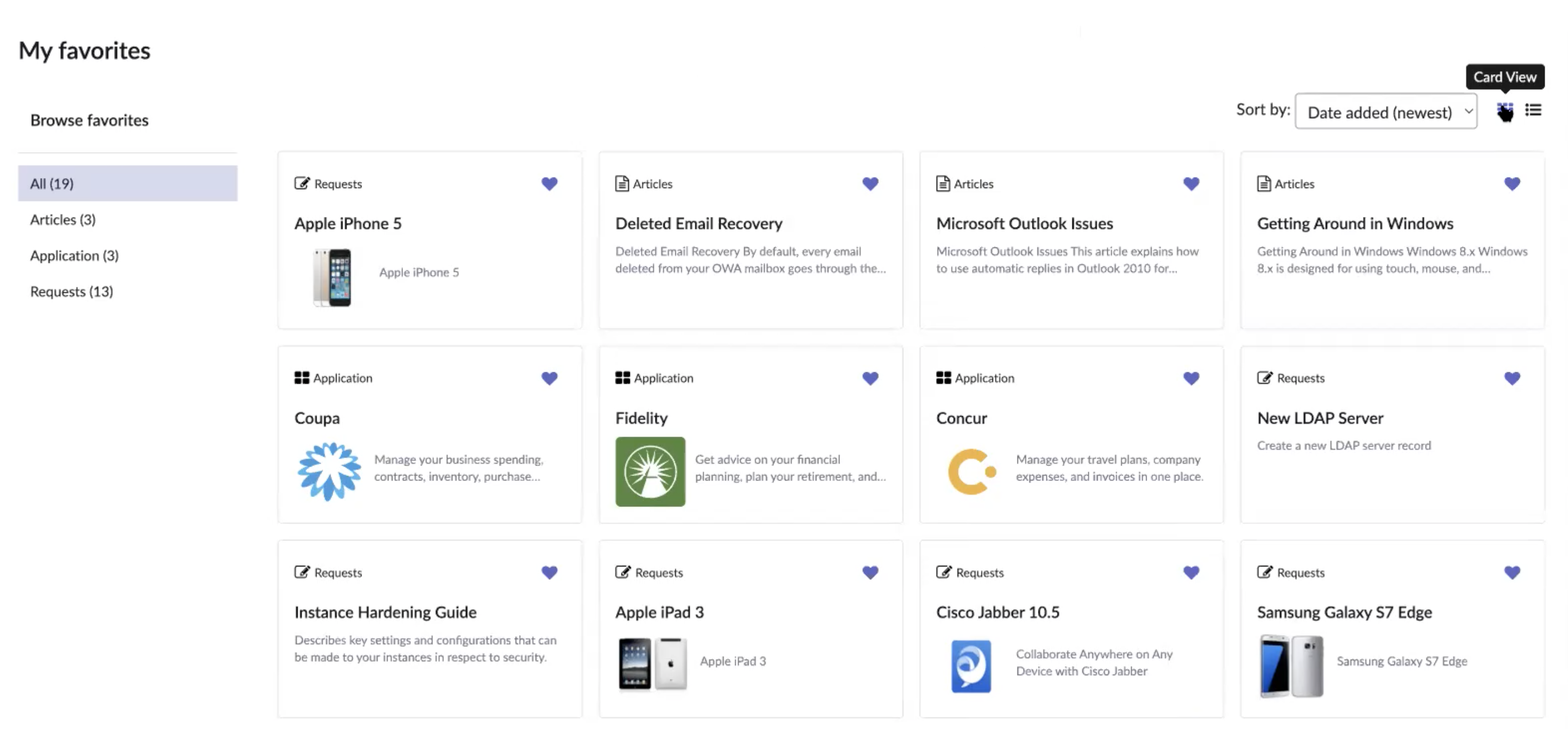Click the Coupa snowflake logo
The width and height of the screenshot is (1568, 729).
tap(329, 472)
